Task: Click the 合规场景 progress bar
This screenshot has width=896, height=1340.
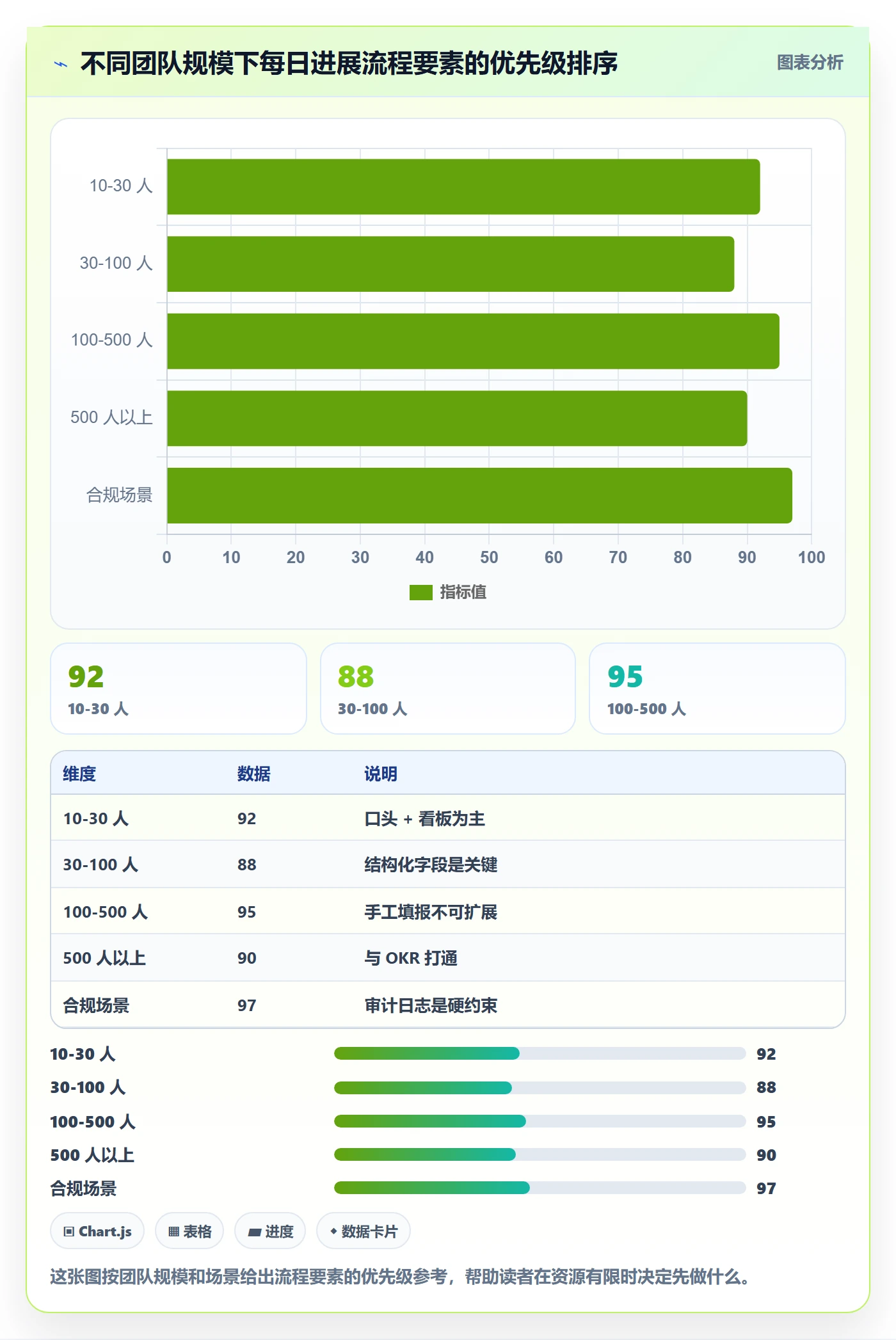Action: (x=540, y=1188)
